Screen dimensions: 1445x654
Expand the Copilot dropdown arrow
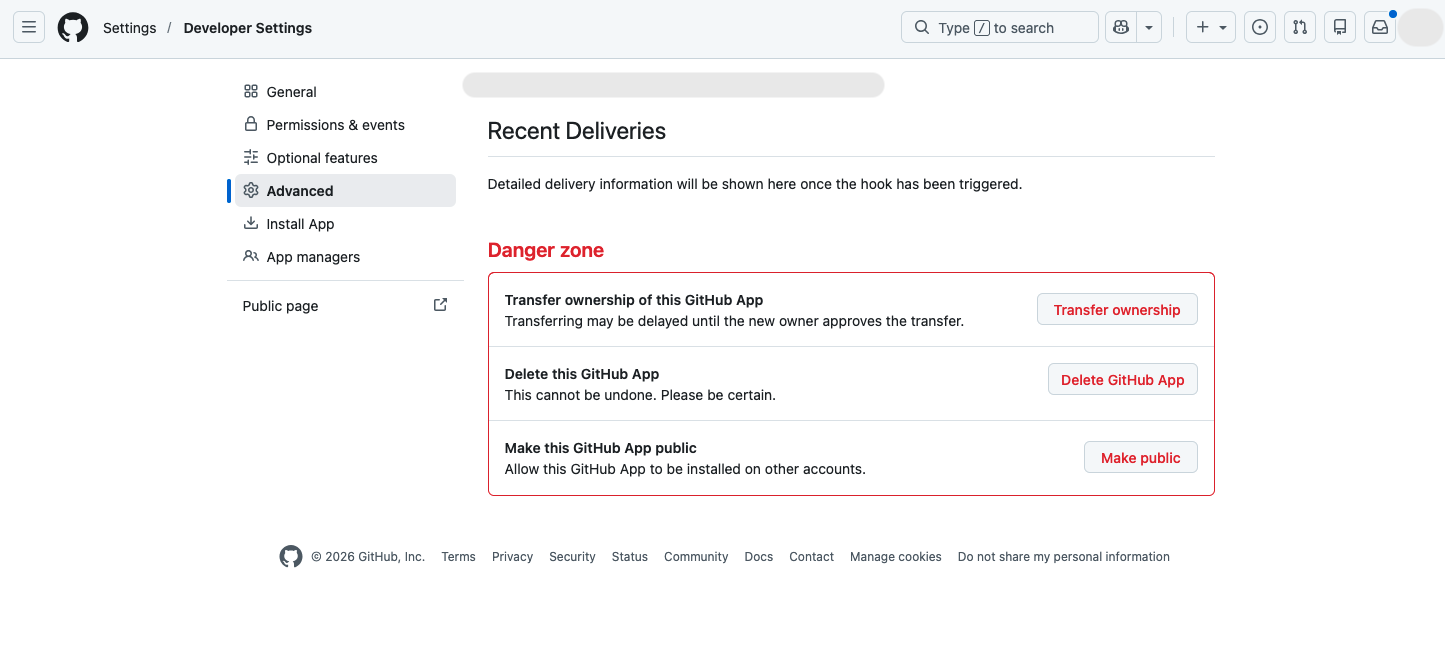(1149, 28)
